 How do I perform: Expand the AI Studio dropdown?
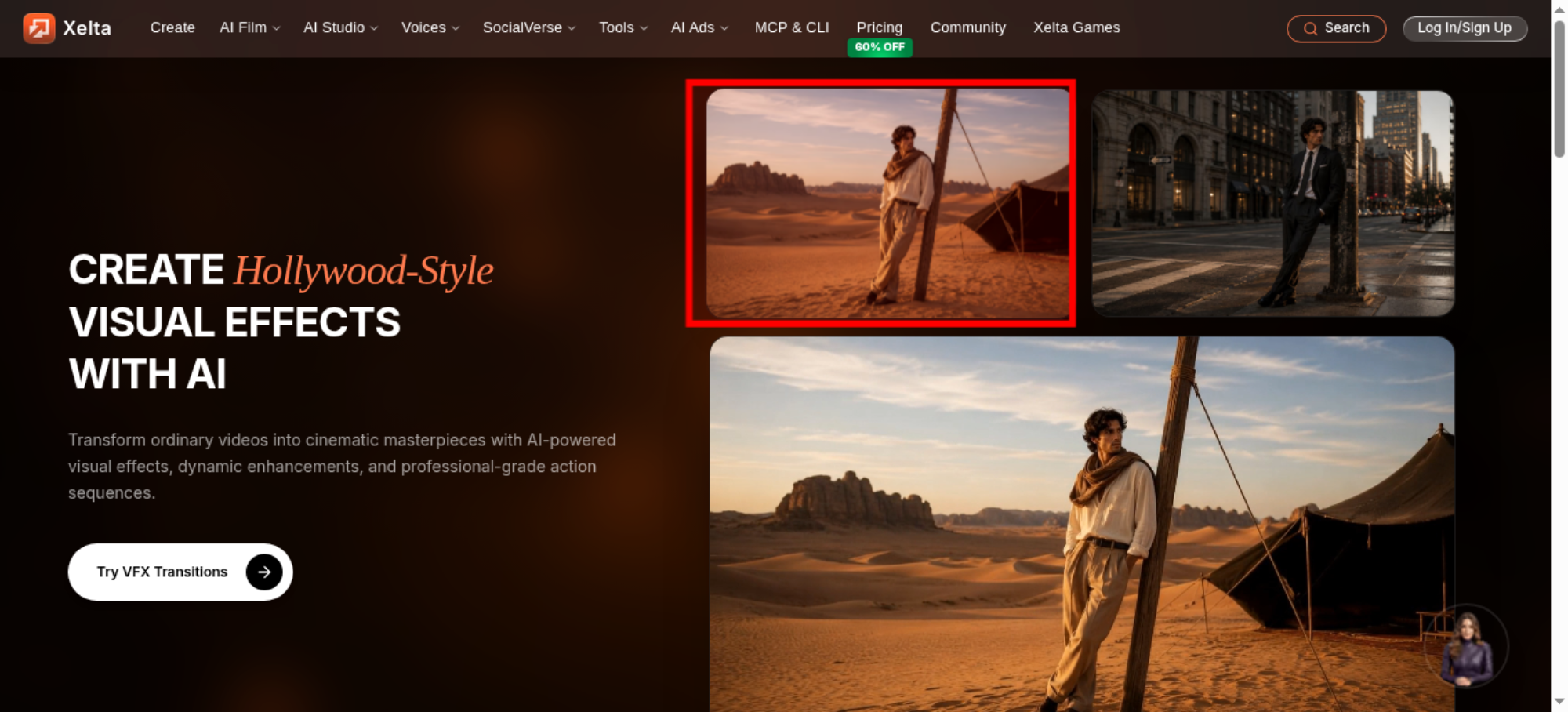coord(340,27)
